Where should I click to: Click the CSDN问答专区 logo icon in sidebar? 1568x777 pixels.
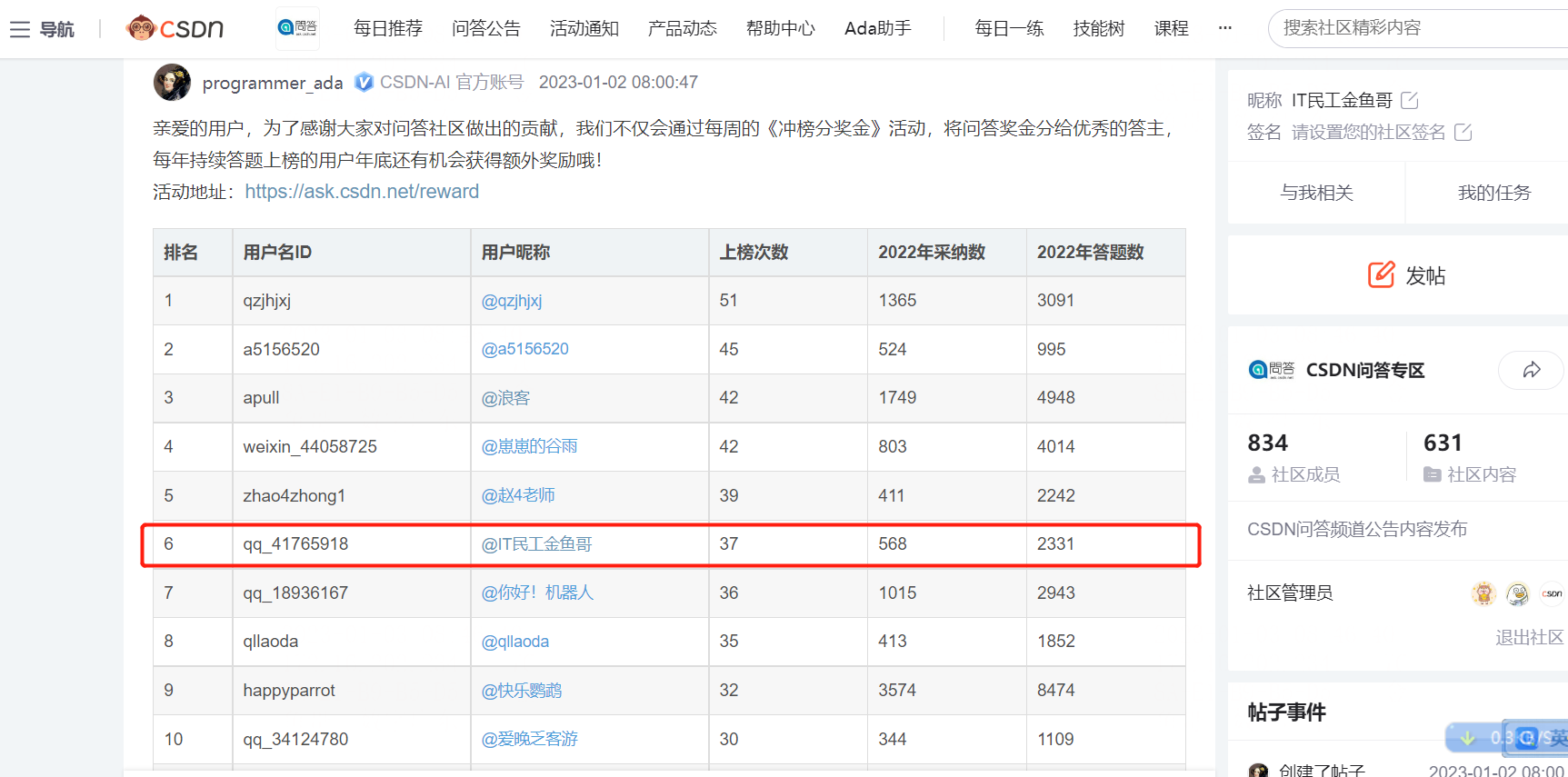[x=1271, y=370]
